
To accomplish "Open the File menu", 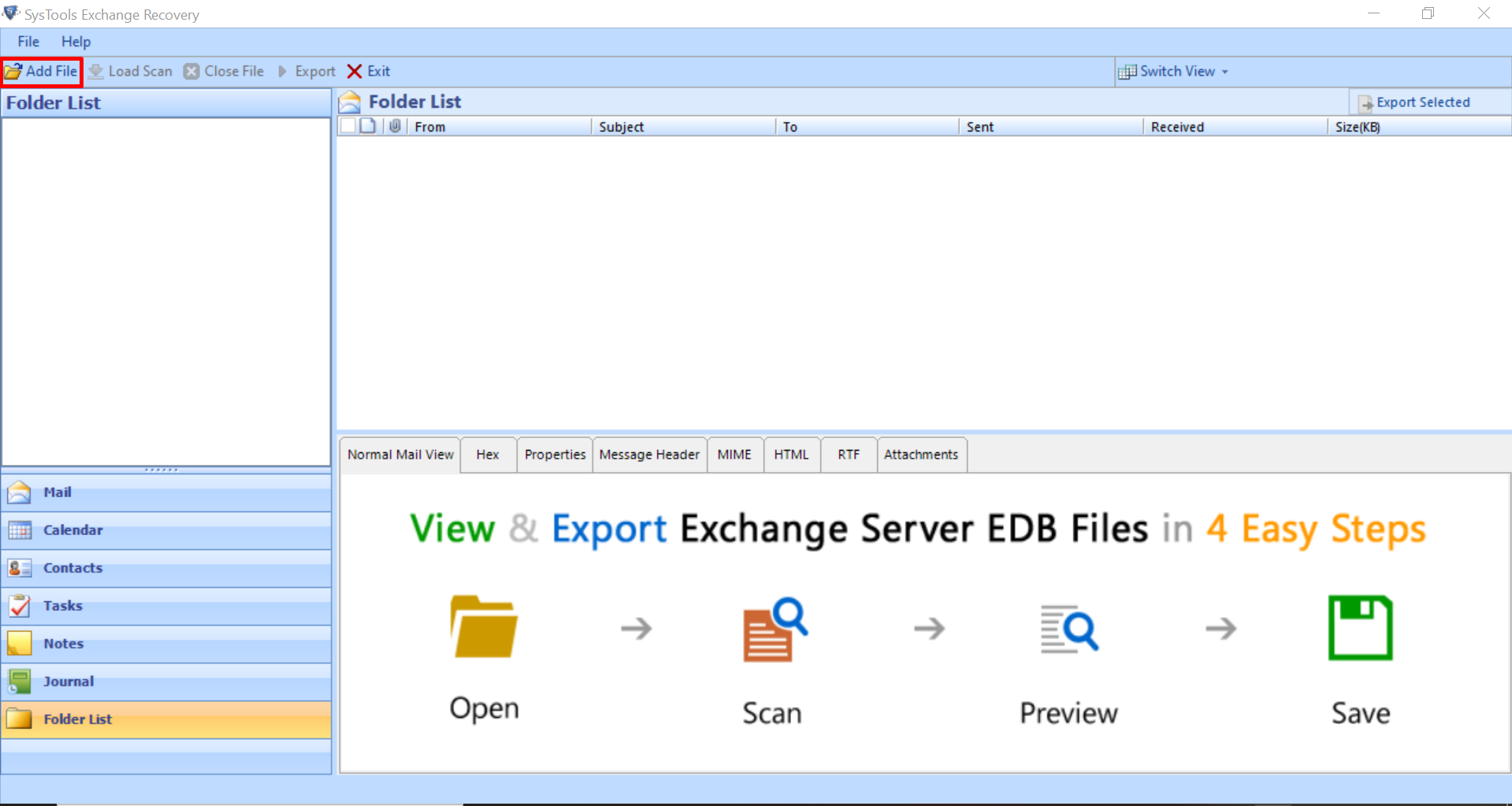I will pos(28,41).
